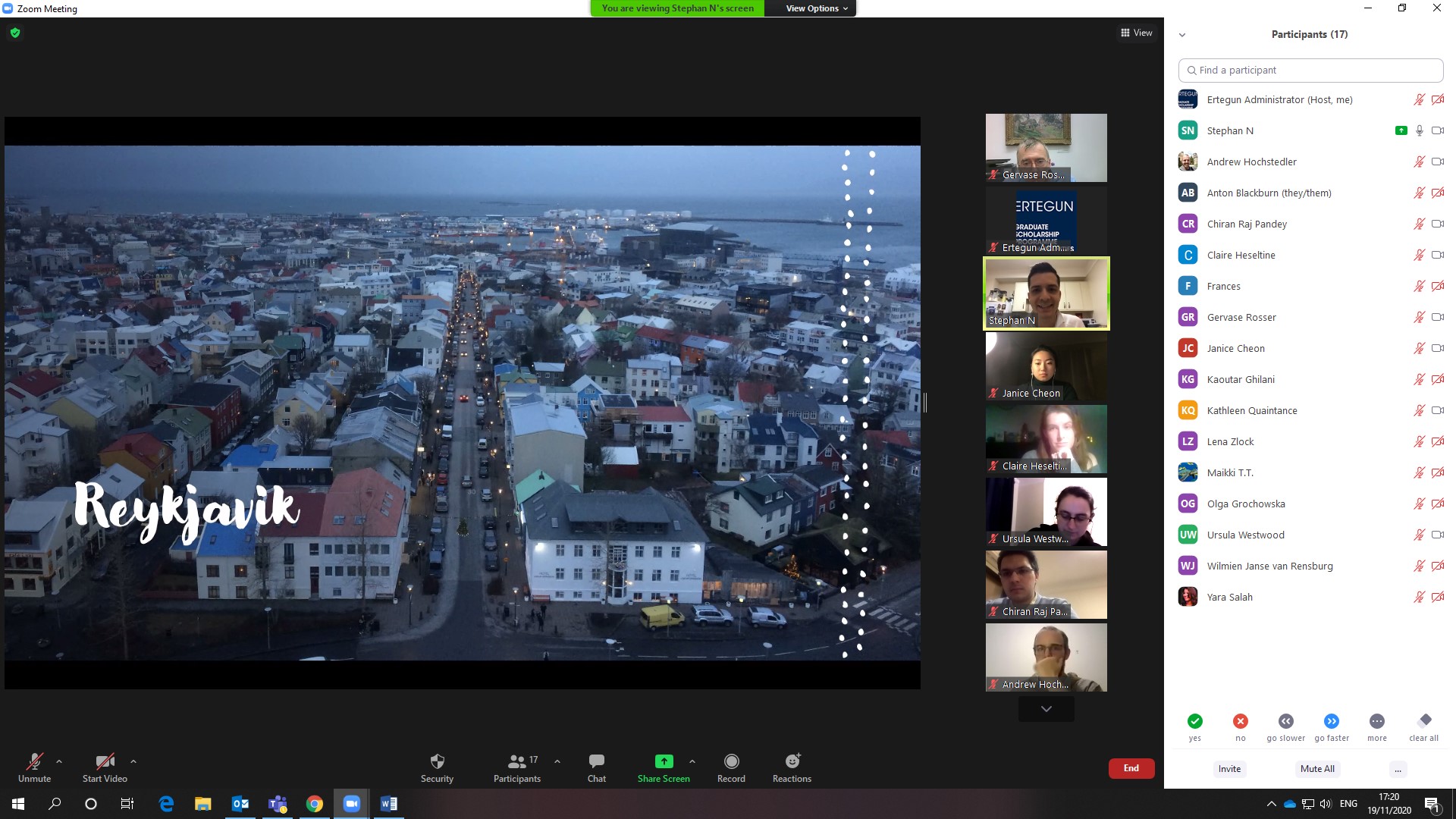Start your video camera
1456x819 pixels.
point(105,761)
